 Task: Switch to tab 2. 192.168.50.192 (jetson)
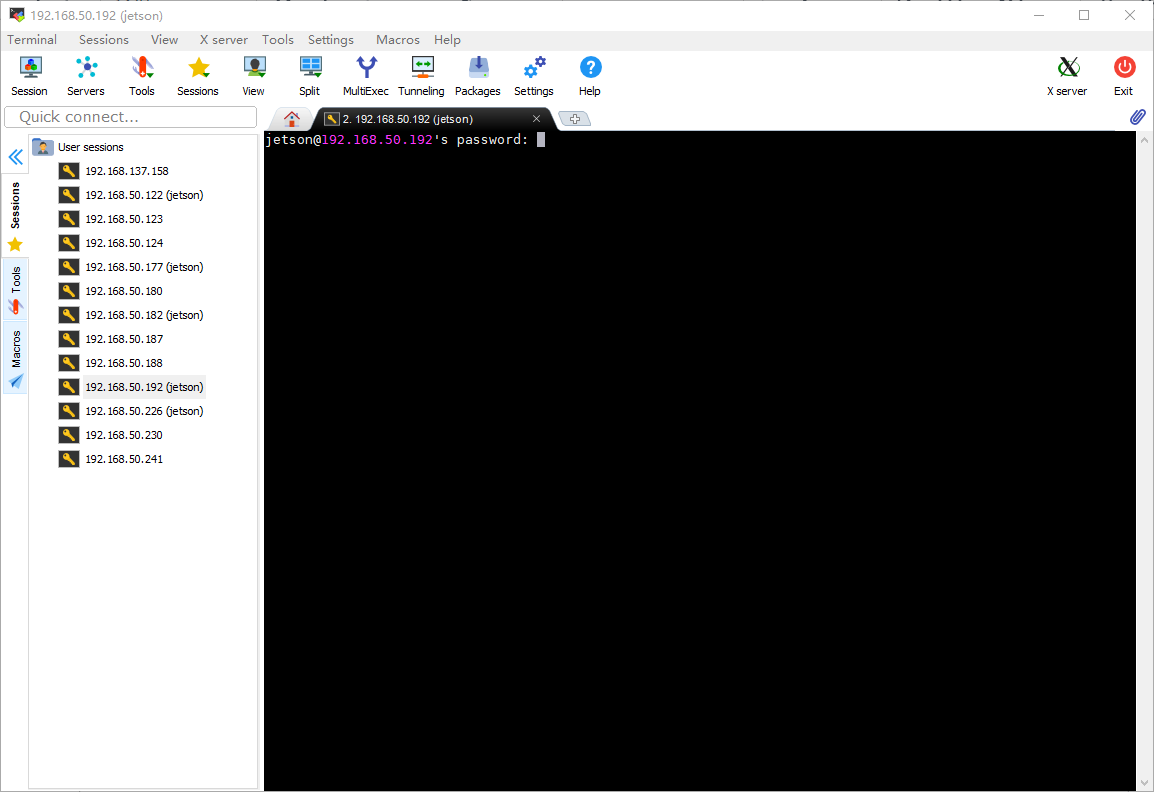click(408, 119)
